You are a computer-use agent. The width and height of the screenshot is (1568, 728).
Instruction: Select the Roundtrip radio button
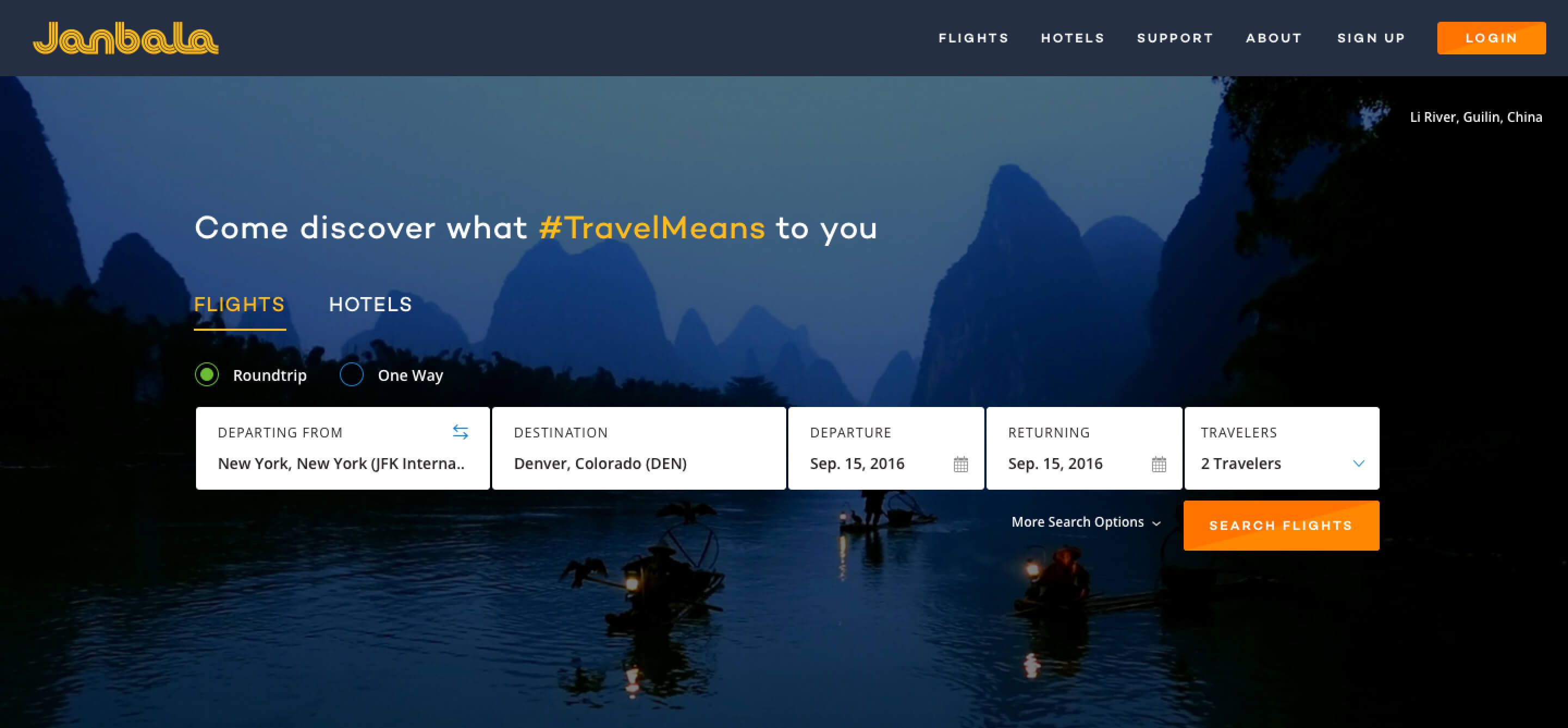pyautogui.click(x=207, y=375)
